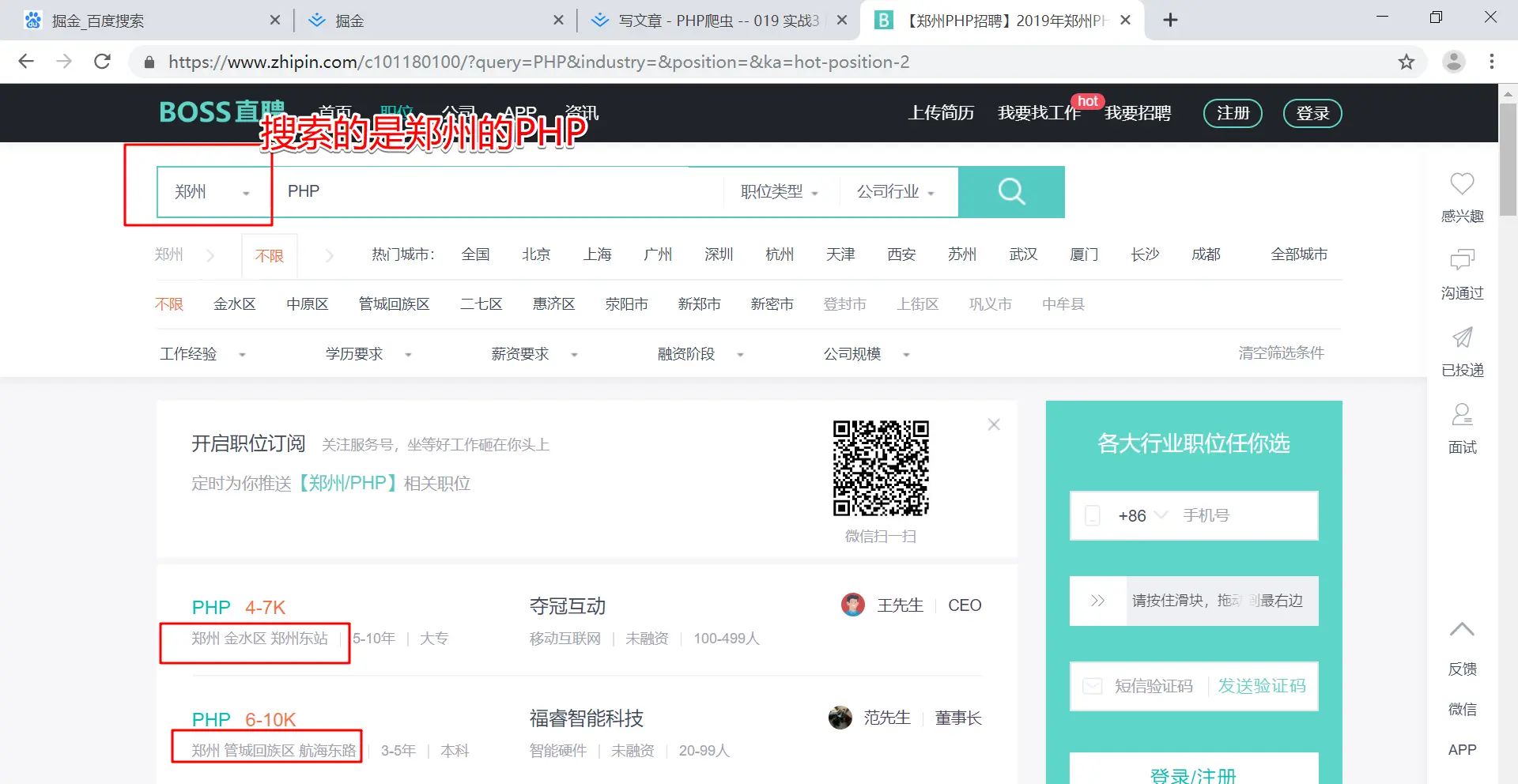Open 夺冠互动 company page
This screenshot has width=1518, height=784.
(x=568, y=606)
